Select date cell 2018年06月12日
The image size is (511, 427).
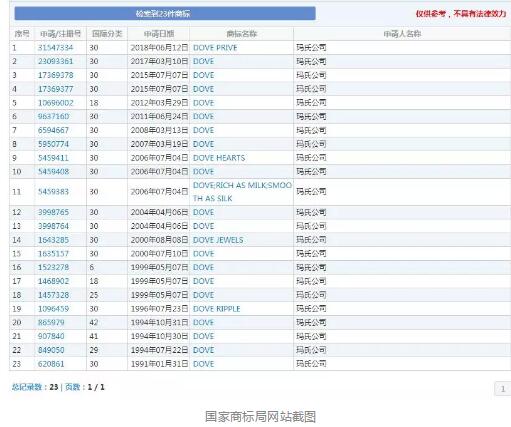tap(159, 48)
